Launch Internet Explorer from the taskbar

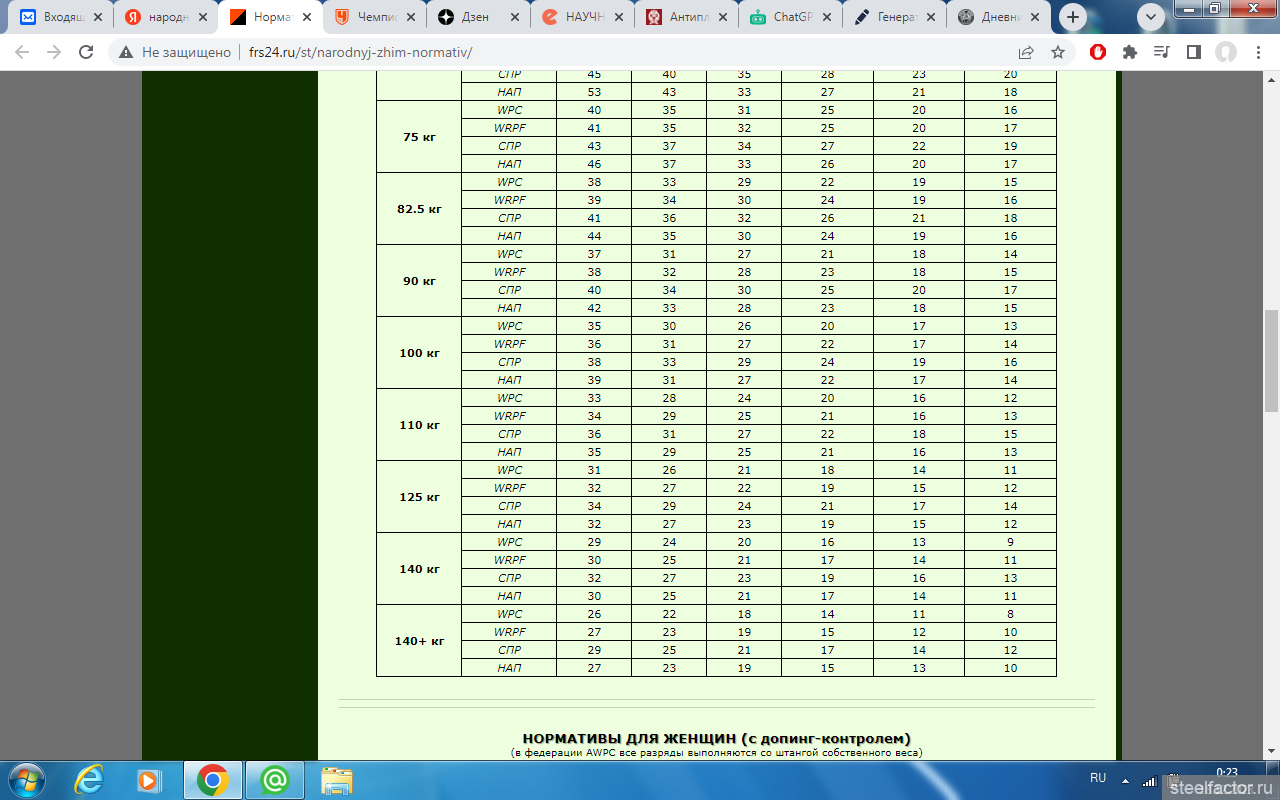tap(89, 779)
